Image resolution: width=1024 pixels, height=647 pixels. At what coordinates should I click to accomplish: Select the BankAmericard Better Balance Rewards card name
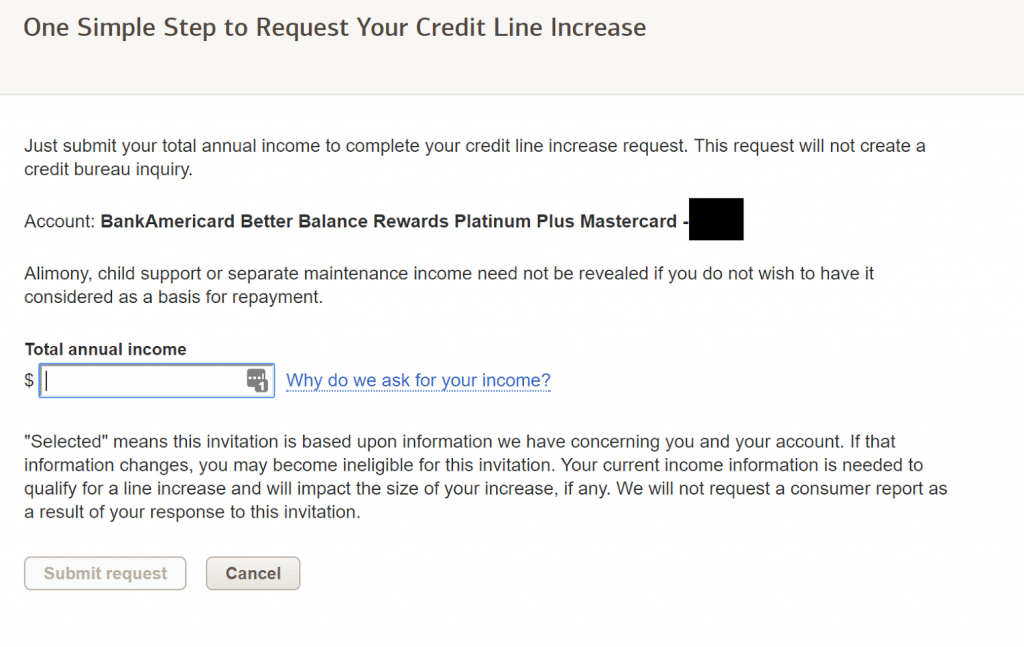point(389,221)
